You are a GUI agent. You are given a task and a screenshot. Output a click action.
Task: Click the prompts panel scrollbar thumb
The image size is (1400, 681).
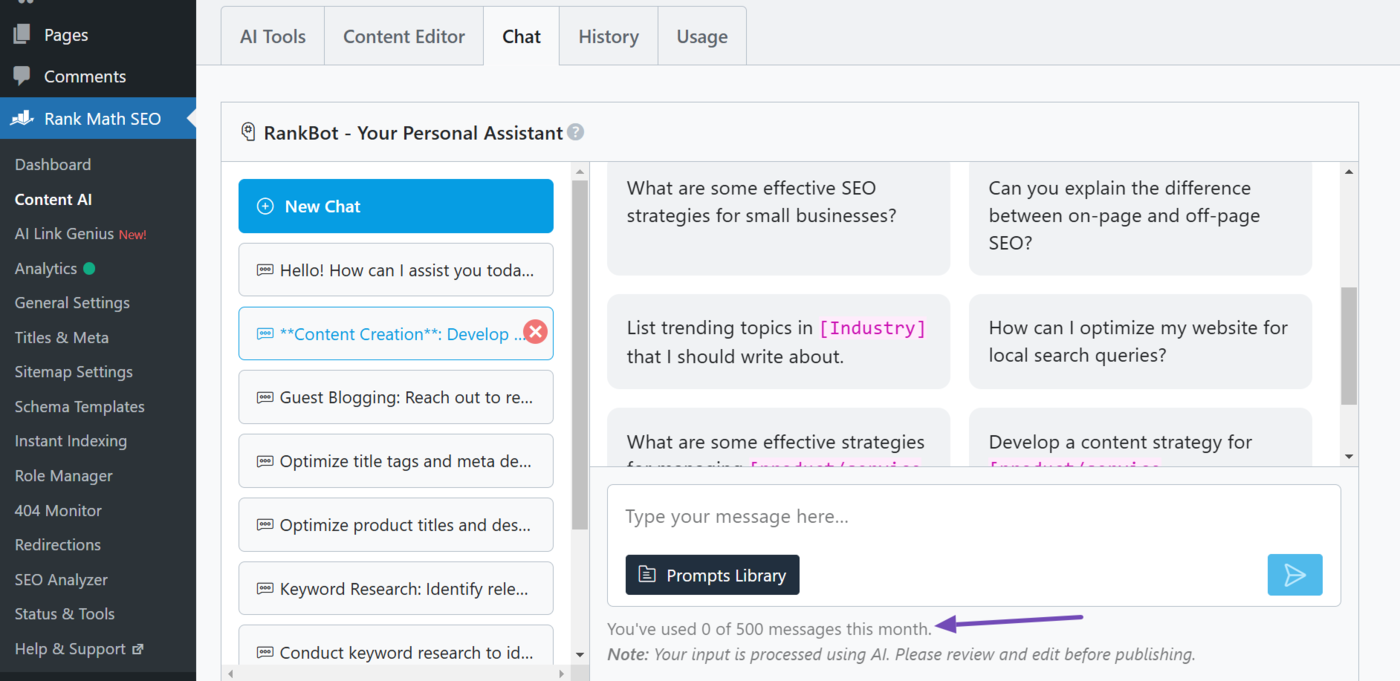pyautogui.click(x=1349, y=346)
